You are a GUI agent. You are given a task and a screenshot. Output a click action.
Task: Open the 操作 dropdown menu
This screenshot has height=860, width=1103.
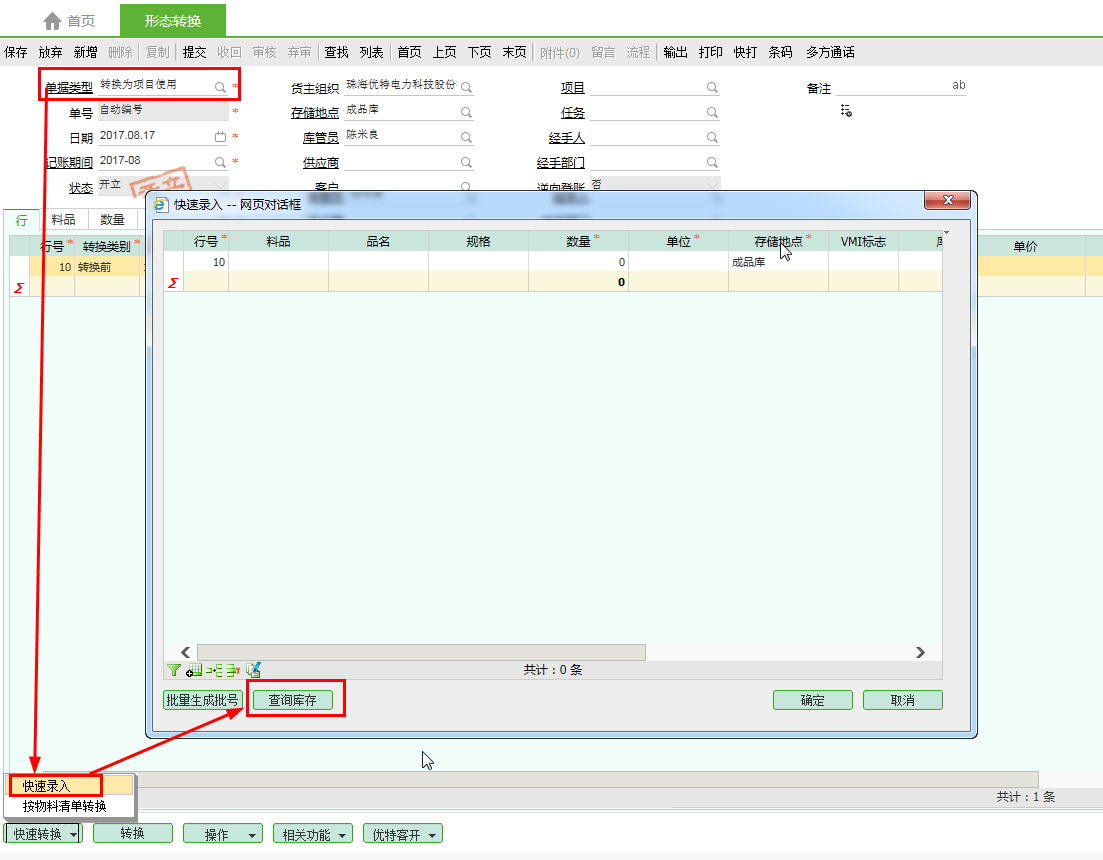click(252, 834)
